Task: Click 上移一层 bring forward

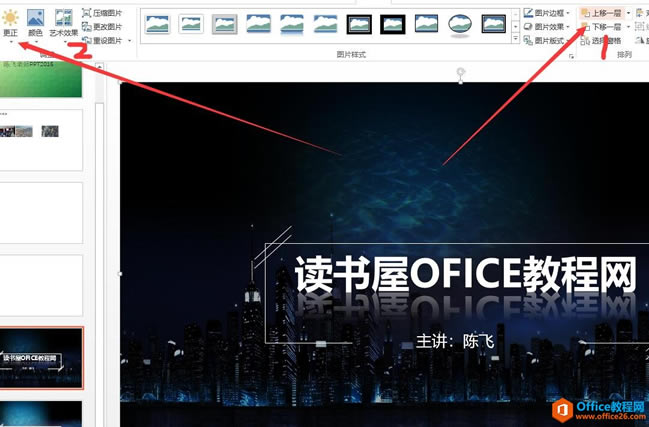Action: click(x=601, y=13)
